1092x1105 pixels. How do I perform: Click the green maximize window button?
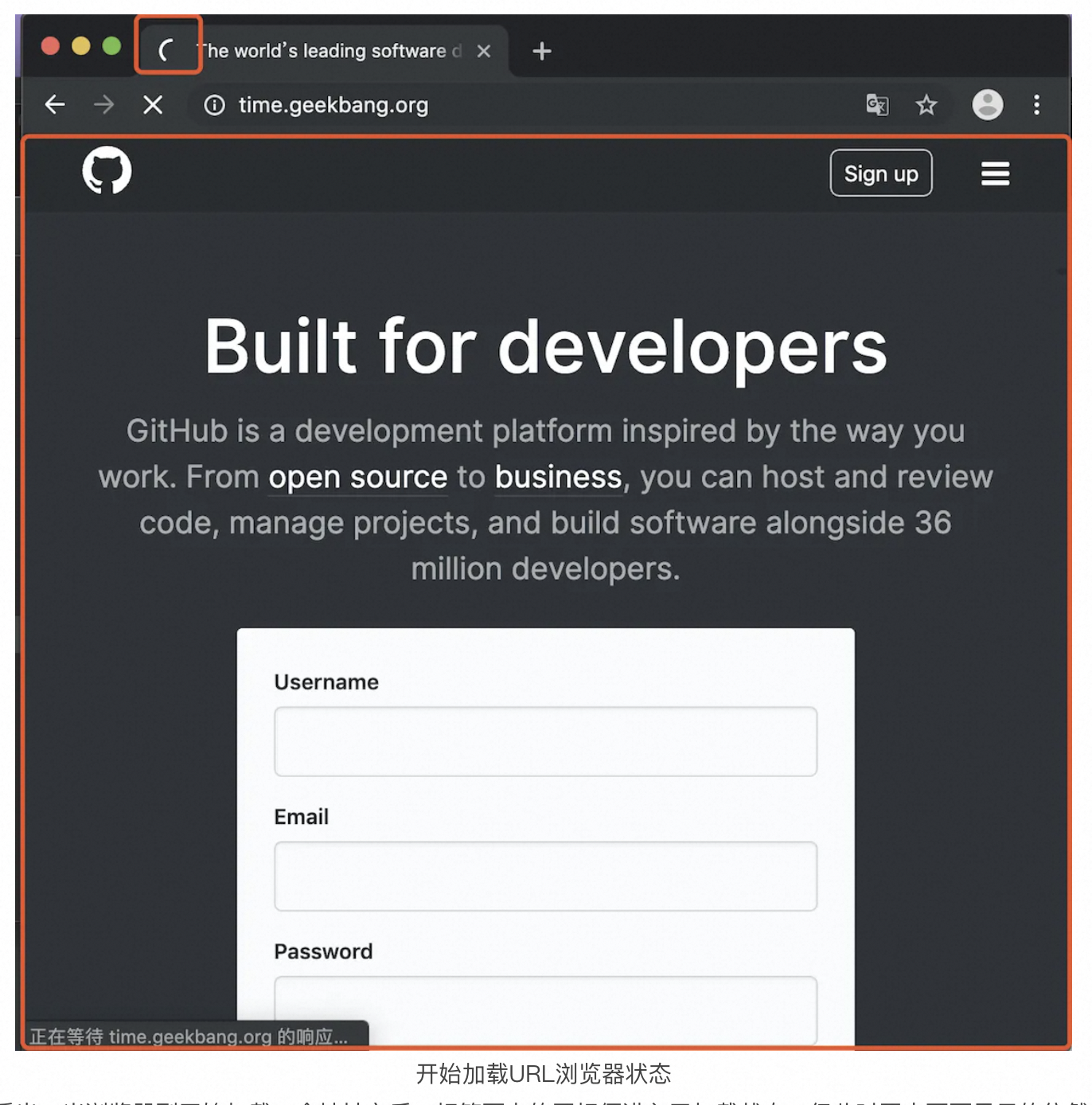pos(112,45)
